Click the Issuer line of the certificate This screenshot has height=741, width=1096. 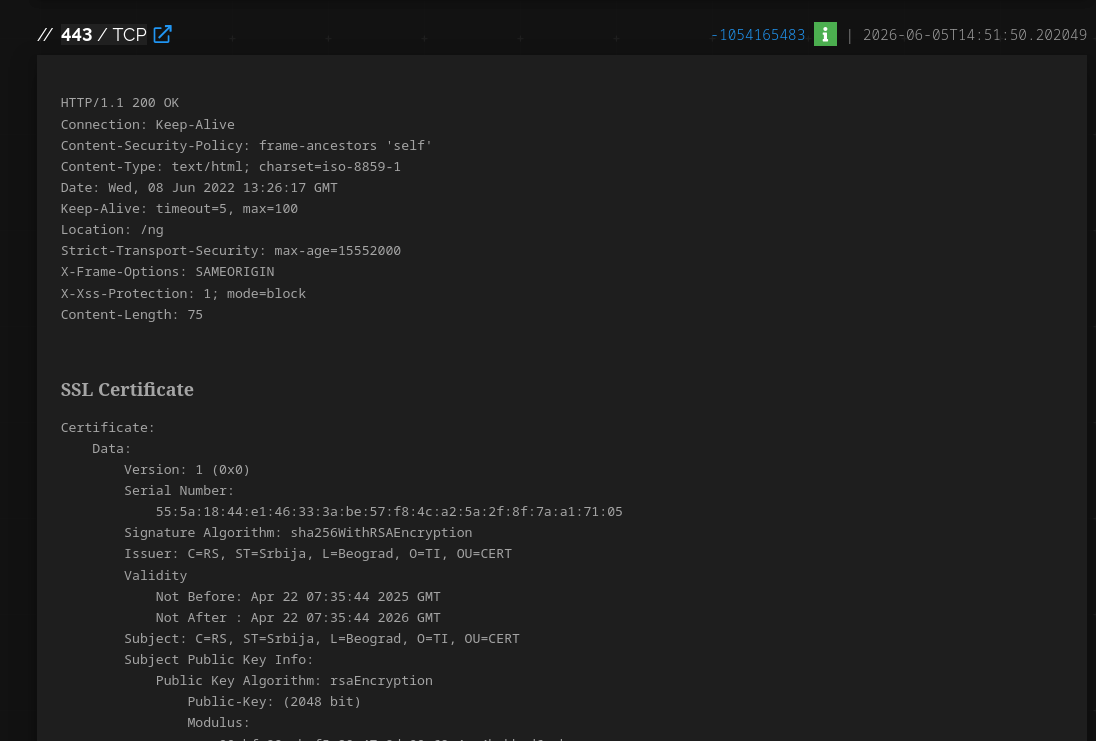(x=317, y=554)
